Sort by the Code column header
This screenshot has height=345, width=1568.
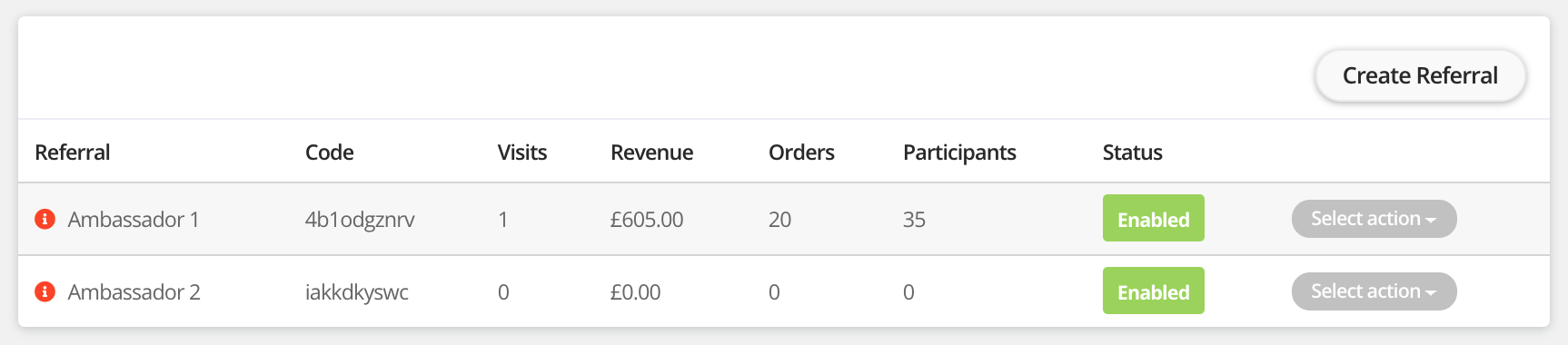pyautogui.click(x=329, y=153)
